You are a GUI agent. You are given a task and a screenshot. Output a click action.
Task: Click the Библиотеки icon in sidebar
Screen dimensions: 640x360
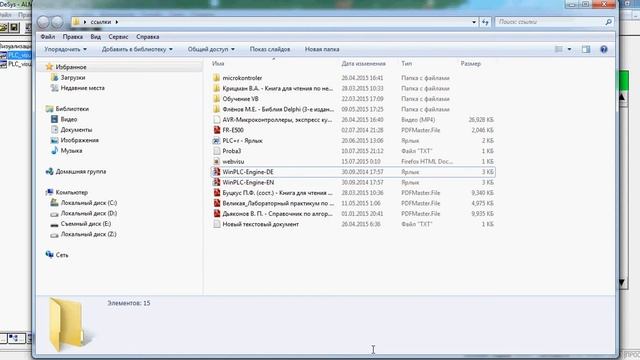[x=49, y=109]
